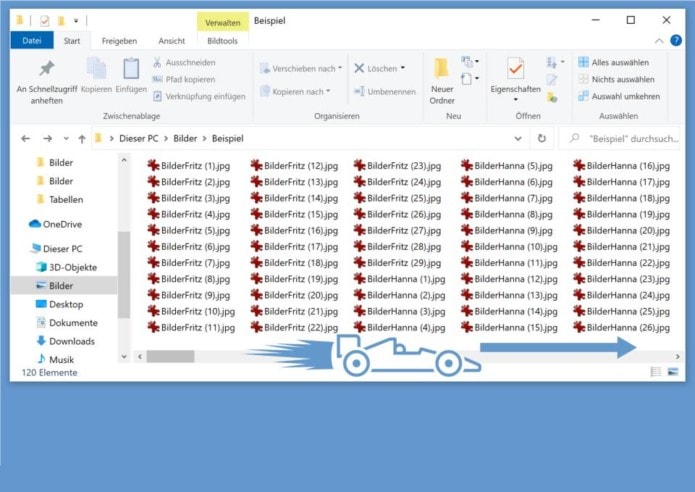The image size is (695, 492).
Task: Switch to the Ansicht ribbon tab
Action: [x=171, y=41]
